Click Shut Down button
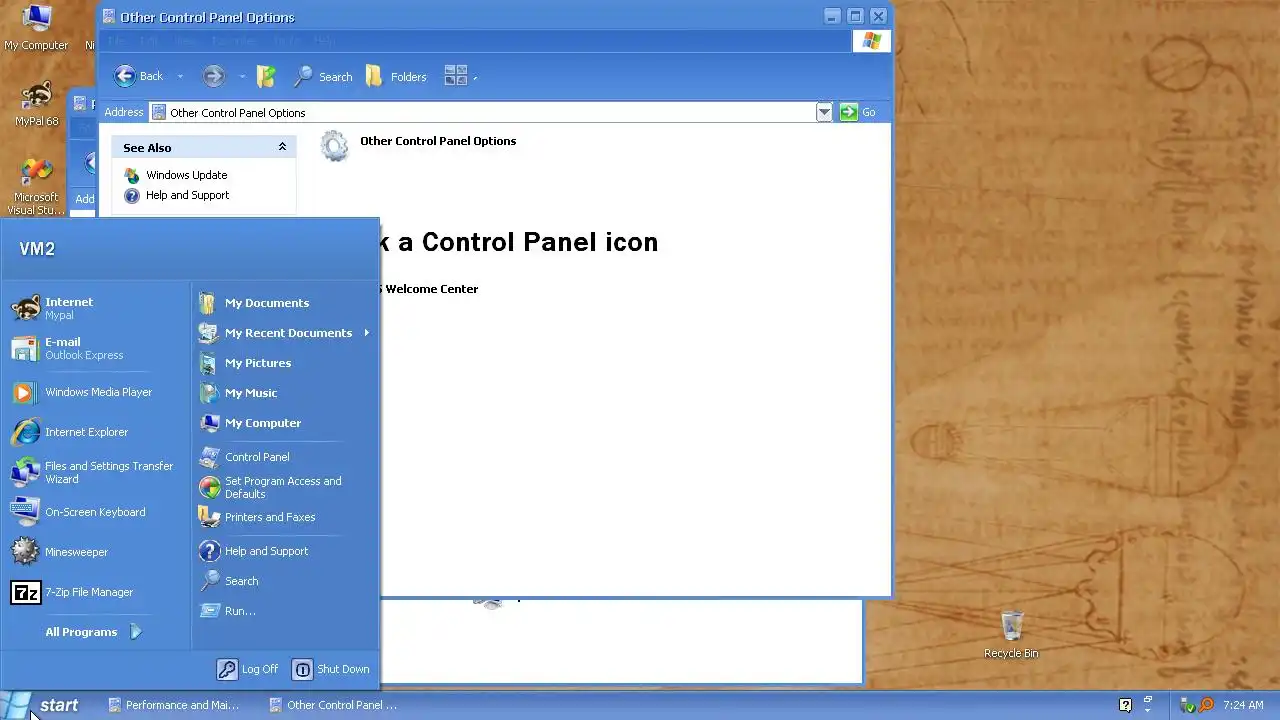 click(332, 669)
